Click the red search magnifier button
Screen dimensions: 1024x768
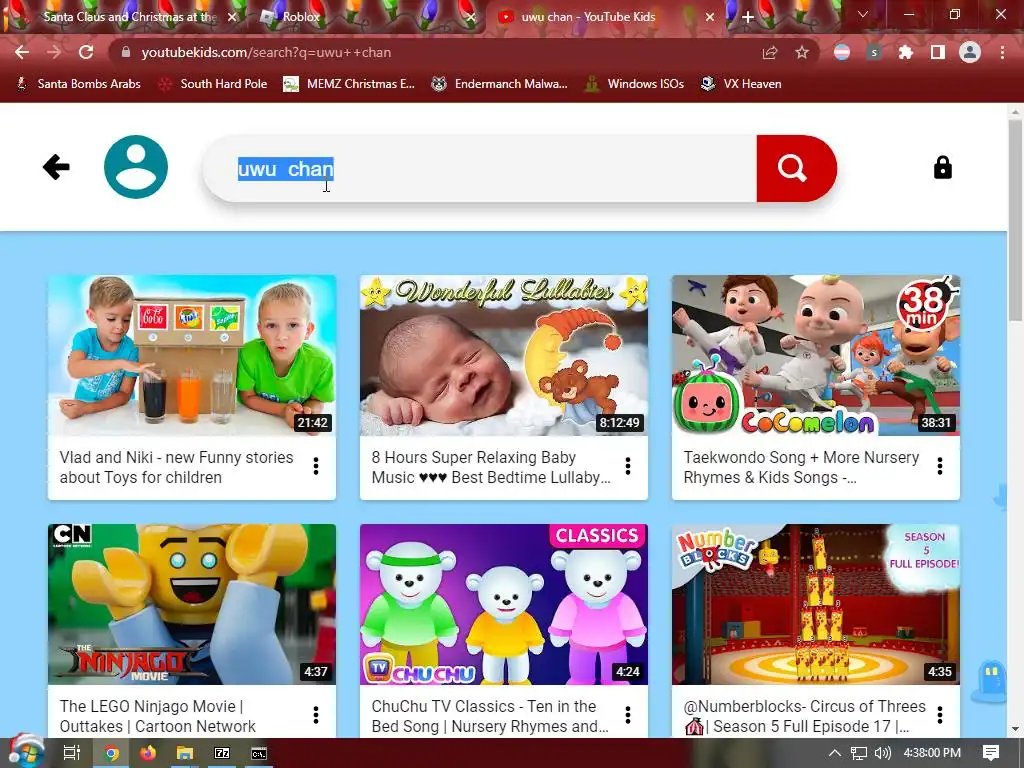(796, 168)
